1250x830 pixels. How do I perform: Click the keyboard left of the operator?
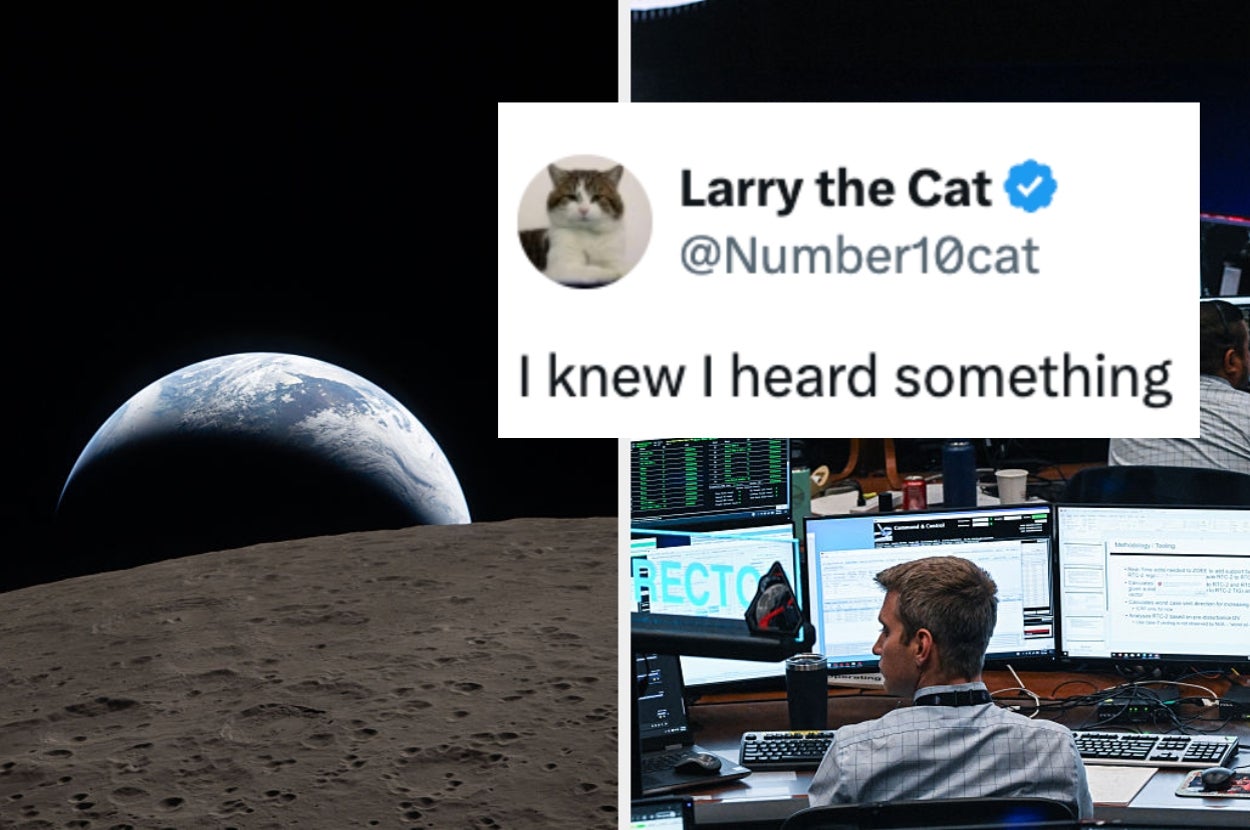tap(788, 749)
